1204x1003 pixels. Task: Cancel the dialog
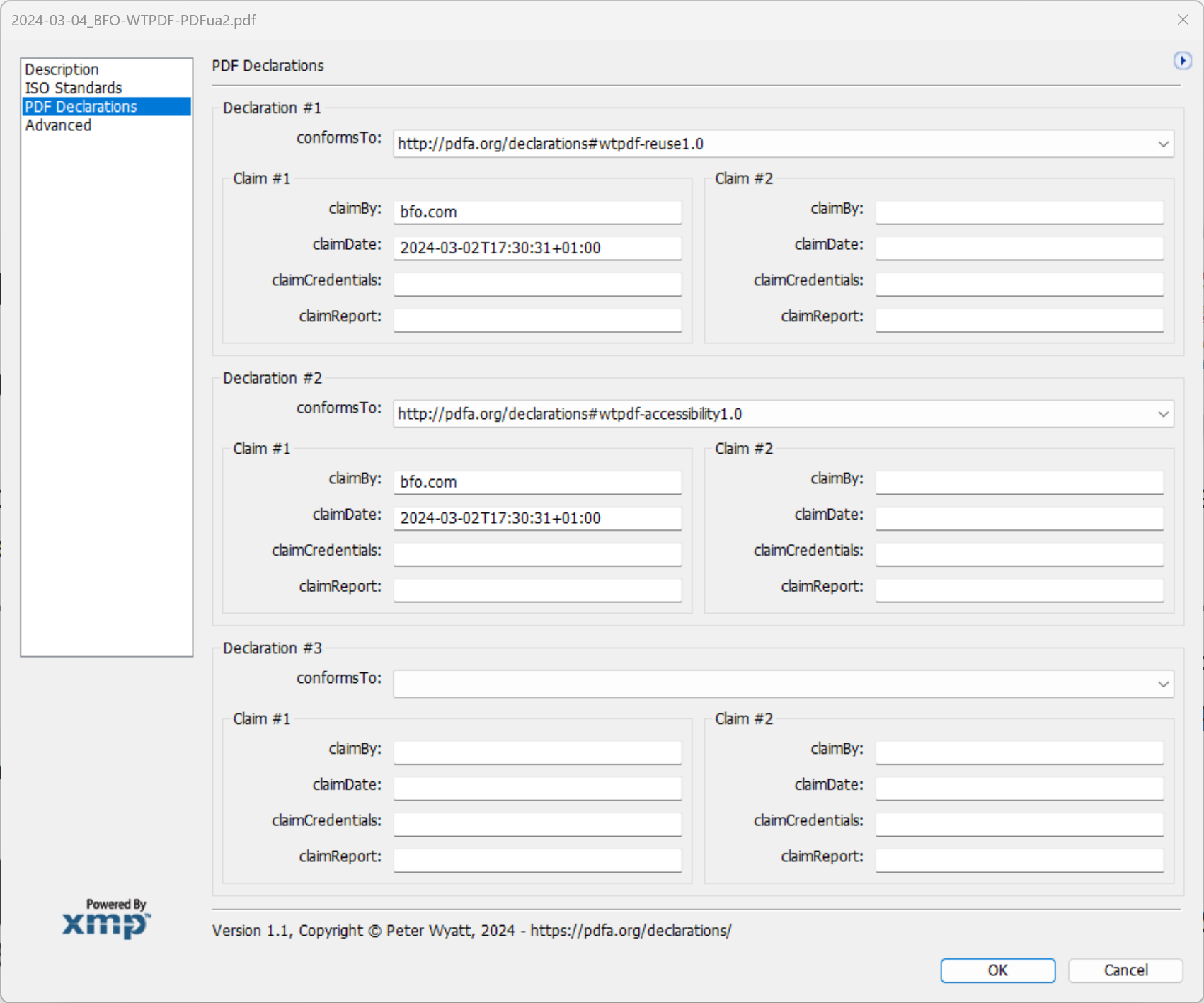click(x=1124, y=970)
